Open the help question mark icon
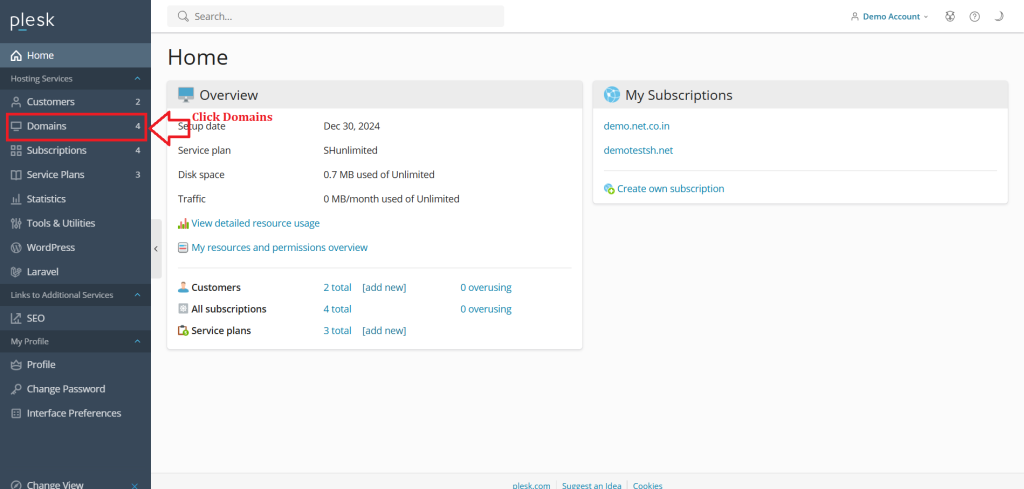The image size is (1024, 489). tap(974, 16)
